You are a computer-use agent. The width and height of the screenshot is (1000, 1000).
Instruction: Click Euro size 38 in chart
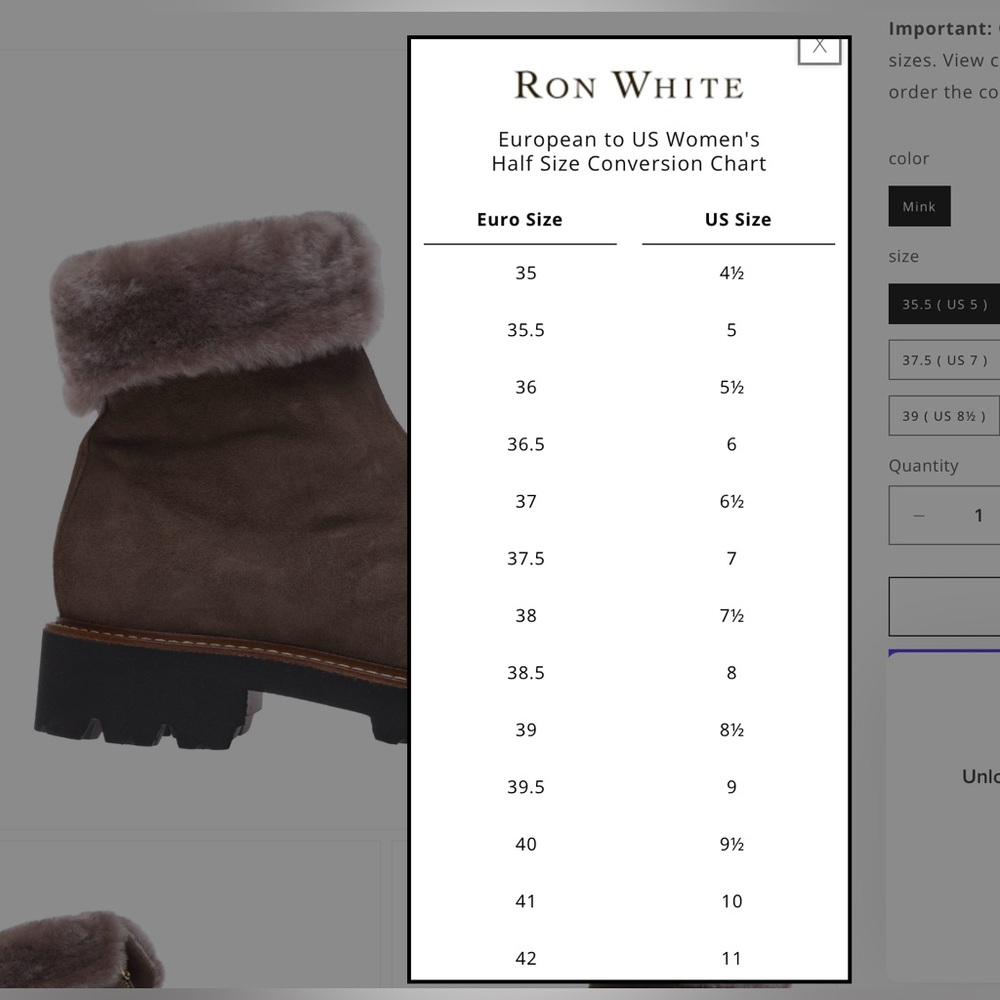[x=526, y=615]
